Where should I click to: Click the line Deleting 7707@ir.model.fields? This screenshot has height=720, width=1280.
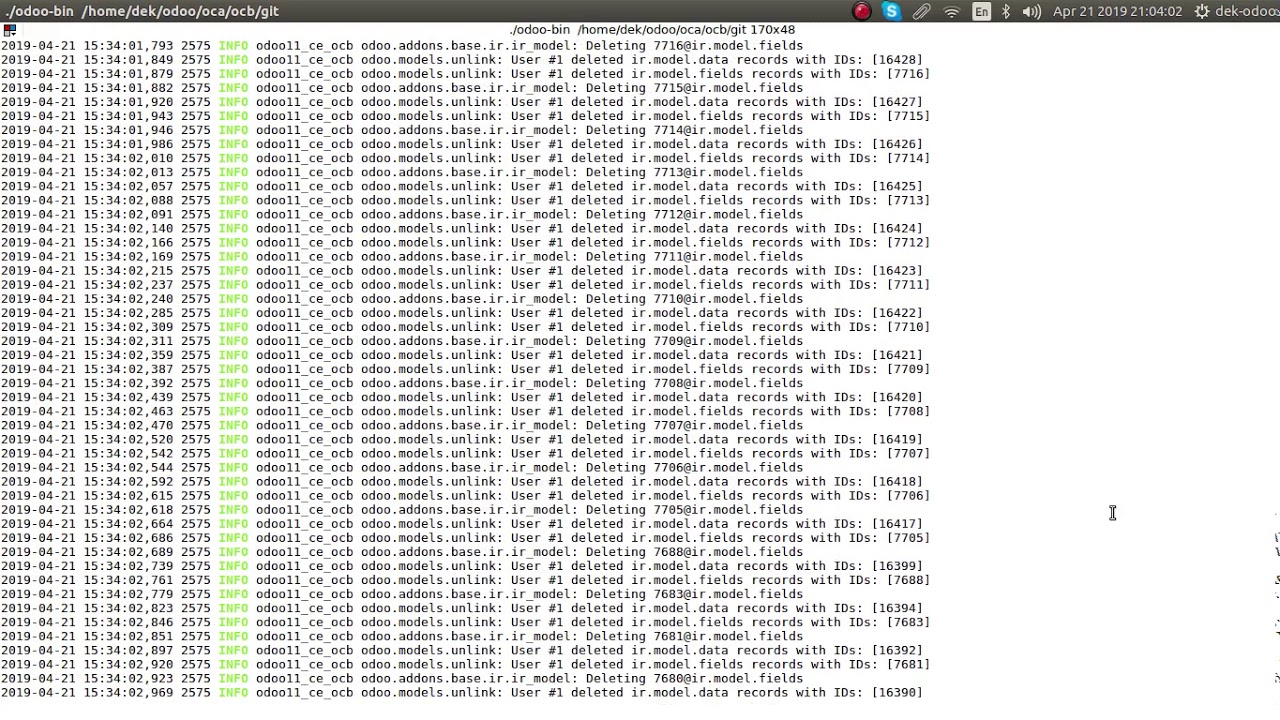(694, 425)
